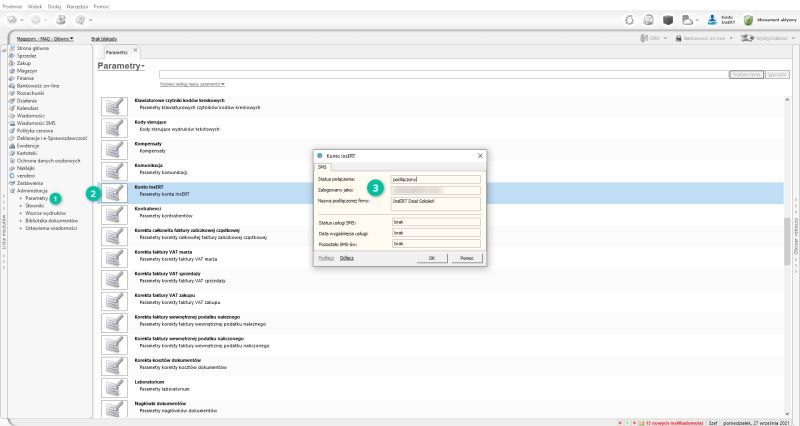The height and width of the screenshot is (426, 800).
Task: Open the Kody sterujące parameters icon
Action: click(114, 128)
